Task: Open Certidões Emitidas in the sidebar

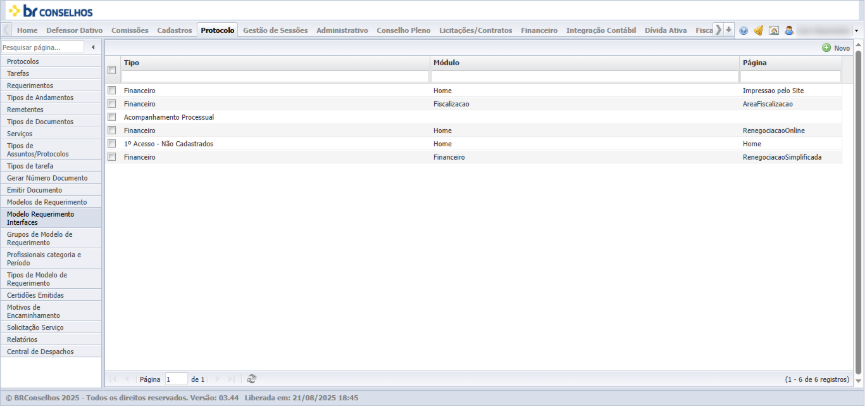Action: point(51,295)
